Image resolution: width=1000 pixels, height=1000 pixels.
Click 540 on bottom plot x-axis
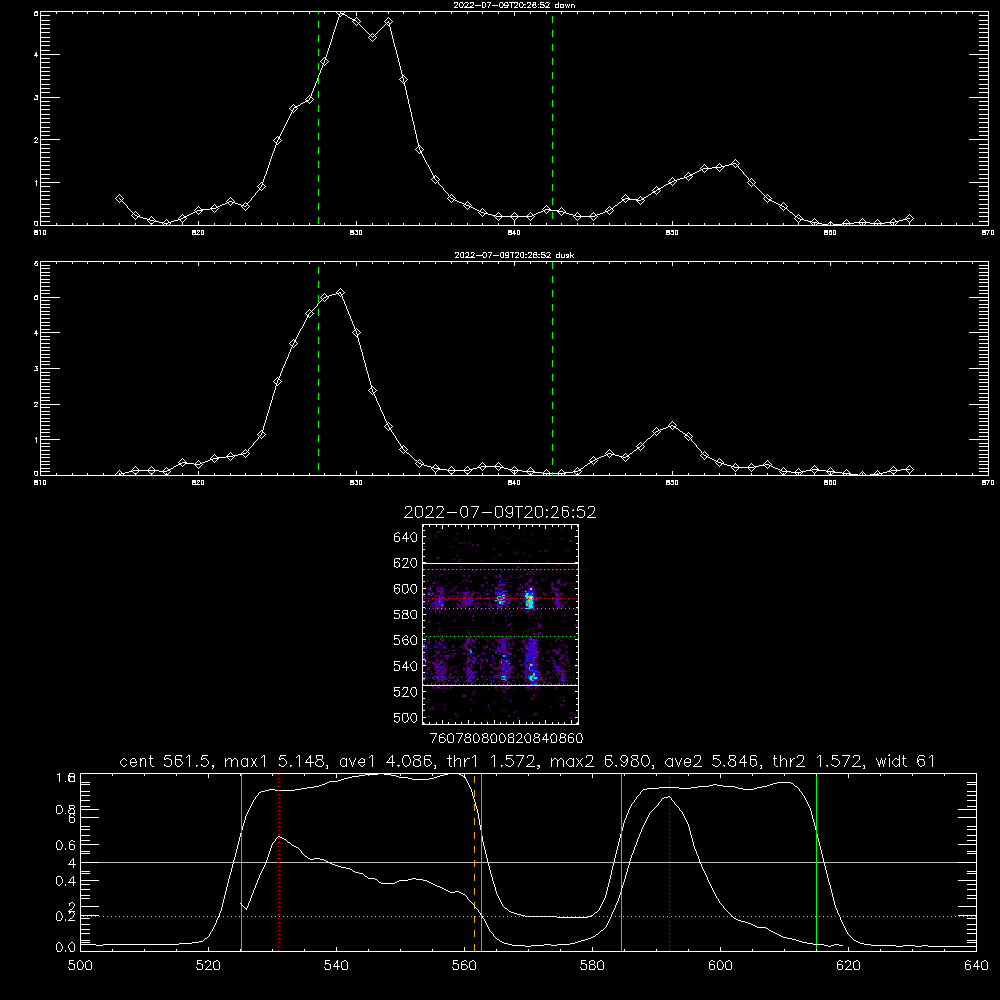point(336,966)
